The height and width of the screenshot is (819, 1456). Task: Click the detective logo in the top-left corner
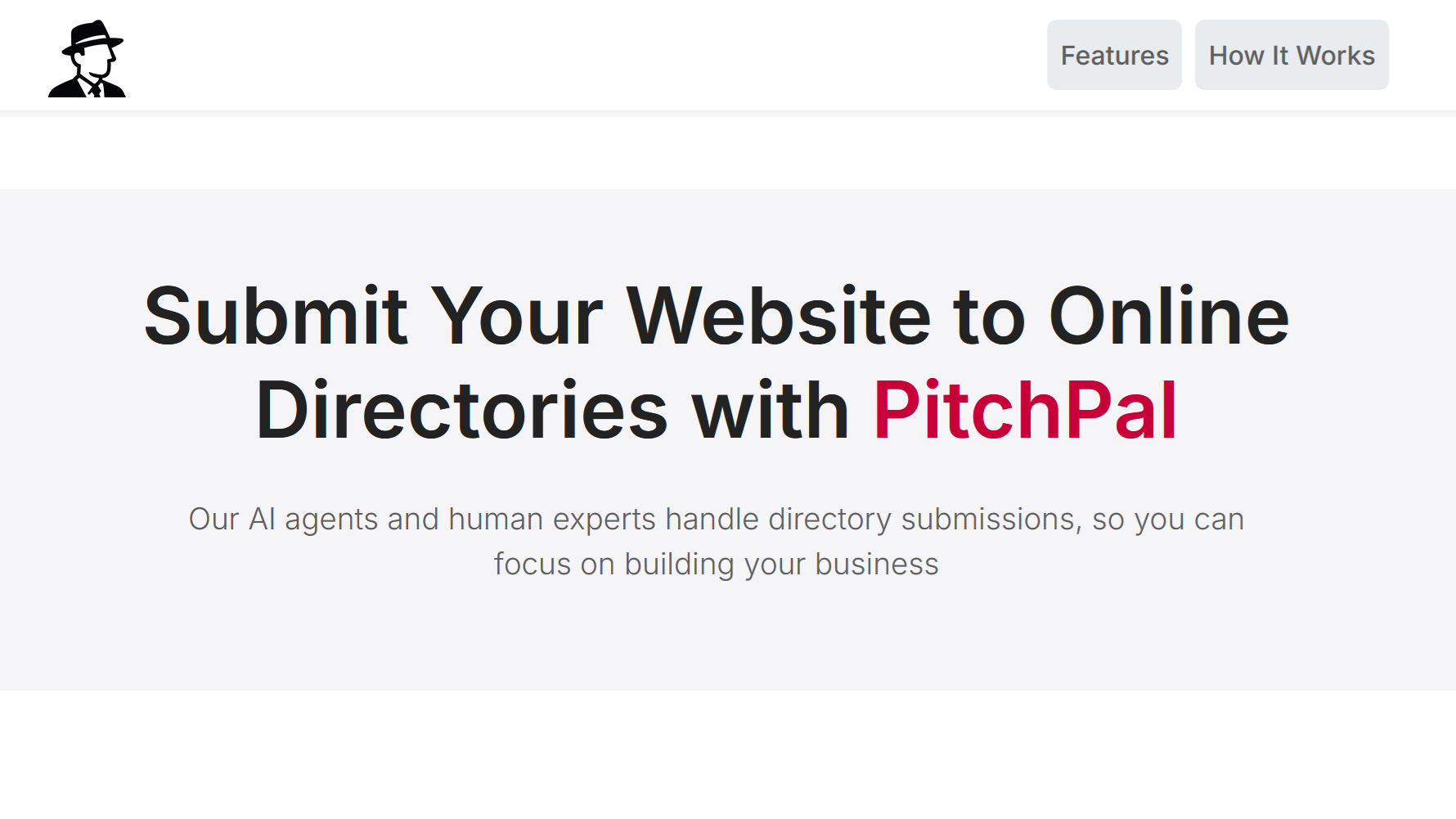click(x=87, y=56)
